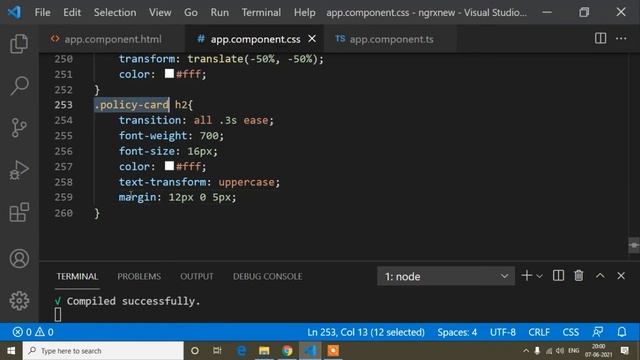Launch Microsoft Edge from the taskbar
640x360 pixels.
click(241, 351)
